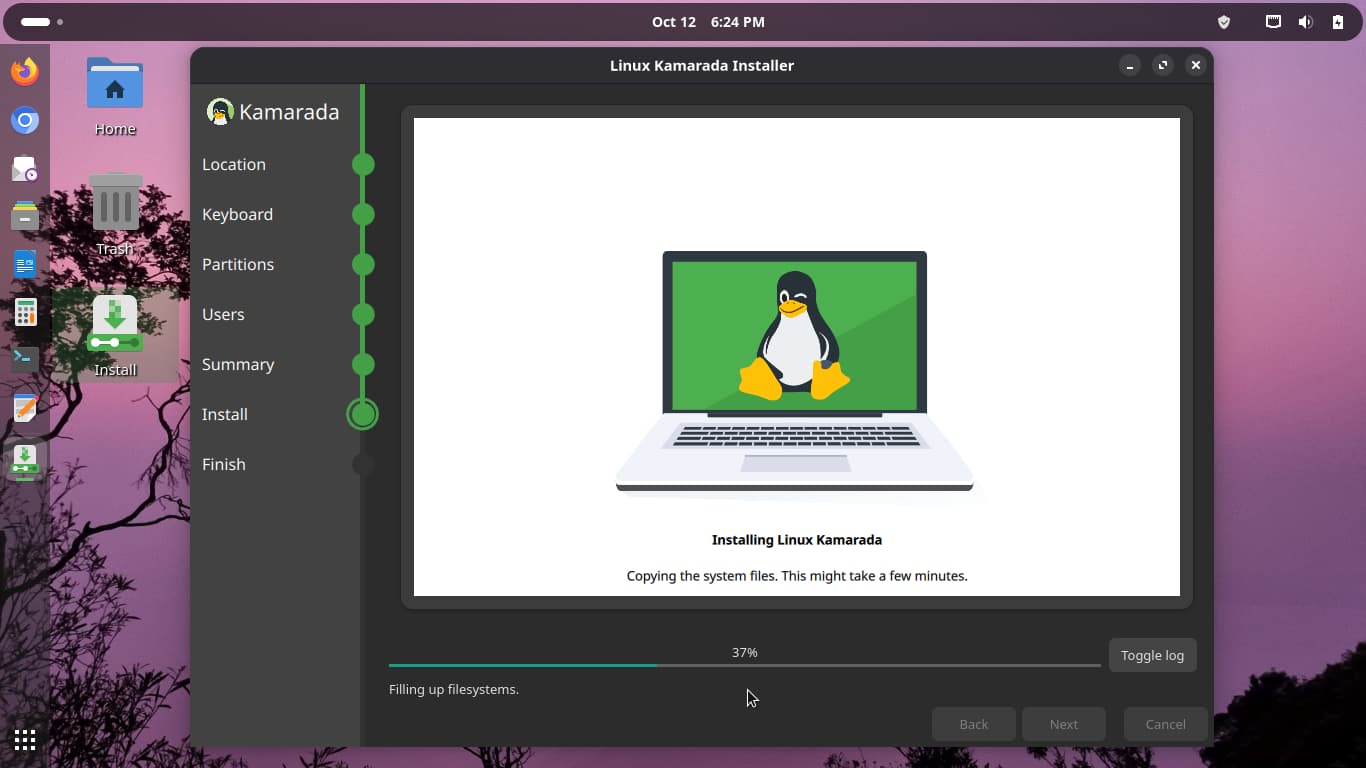This screenshot has height=768, width=1366.
Task: Open the Home folder on desktop
Action: 115,96
